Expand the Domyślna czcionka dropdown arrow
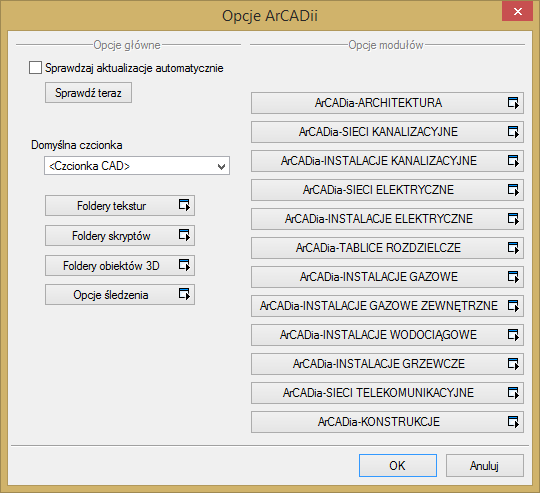Viewport: 540px width, 493px height. (x=221, y=167)
